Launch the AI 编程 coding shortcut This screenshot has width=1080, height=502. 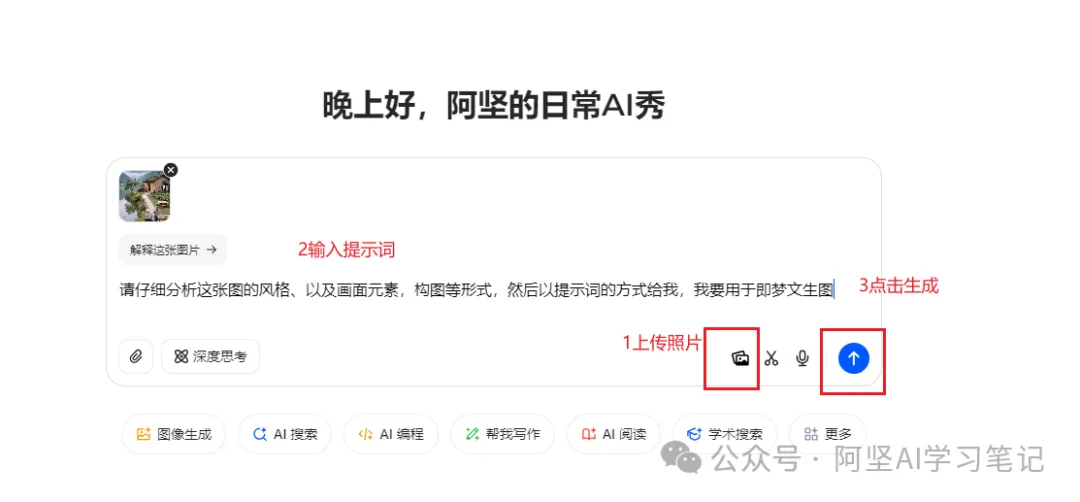point(391,435)
